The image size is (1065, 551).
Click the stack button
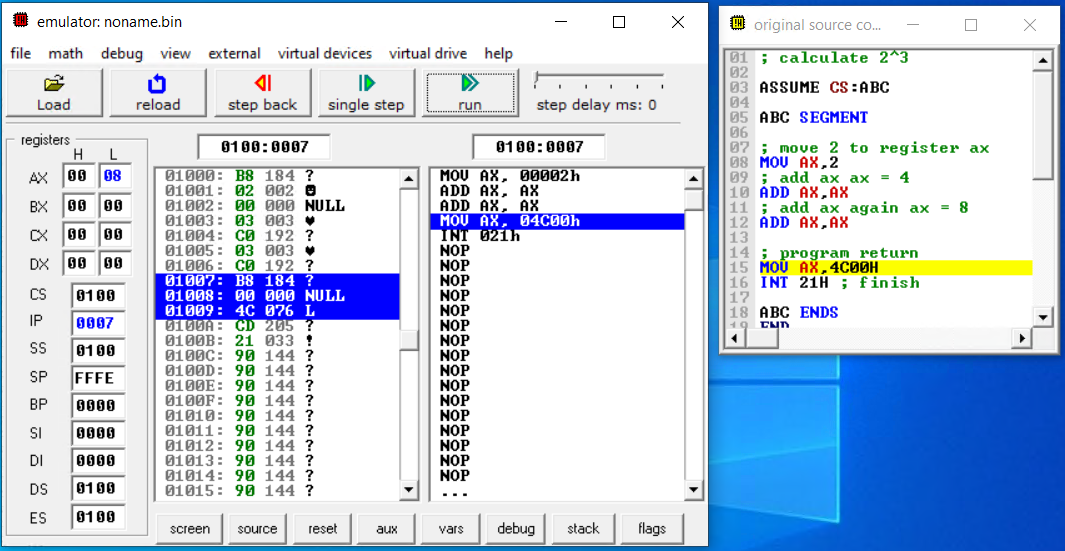583,529
